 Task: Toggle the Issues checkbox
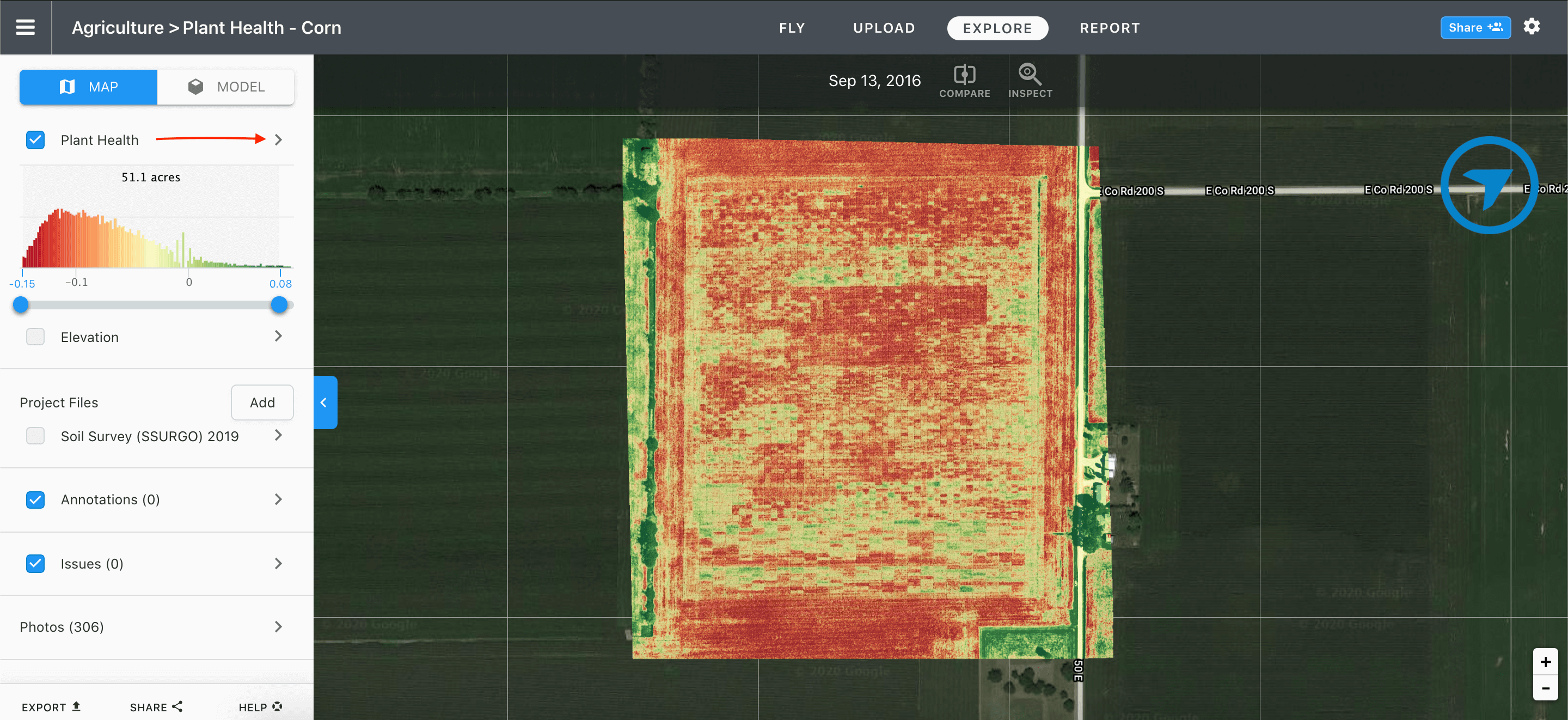(x=35, y=564)
